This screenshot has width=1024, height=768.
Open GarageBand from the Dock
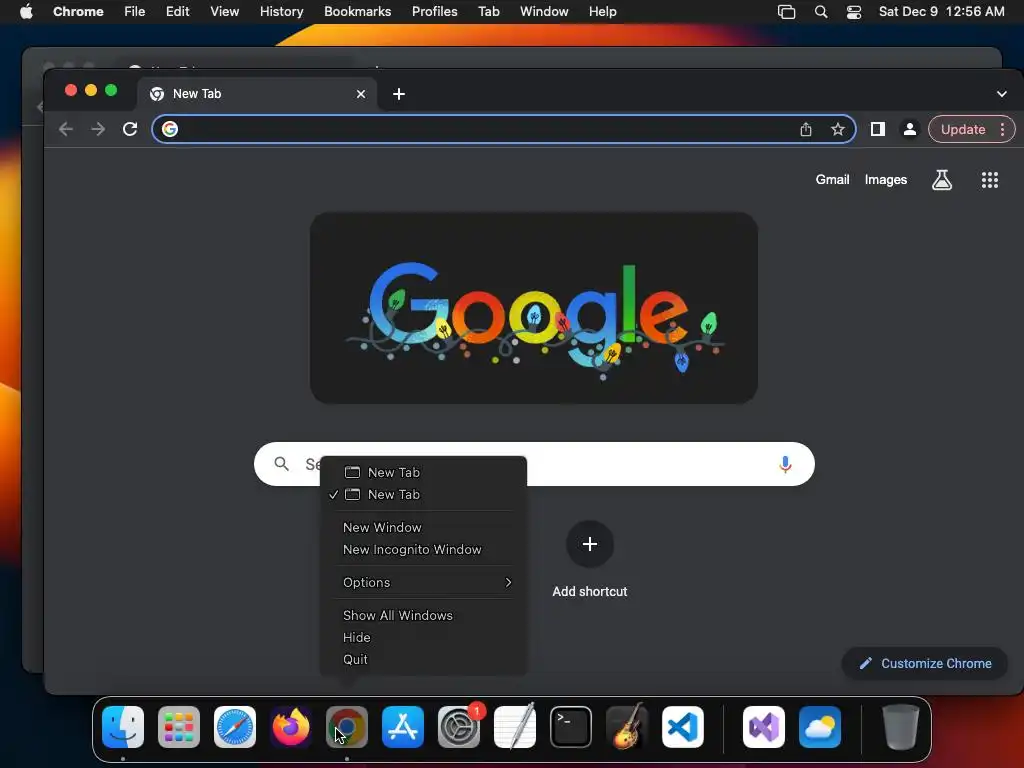click(627, 727)
